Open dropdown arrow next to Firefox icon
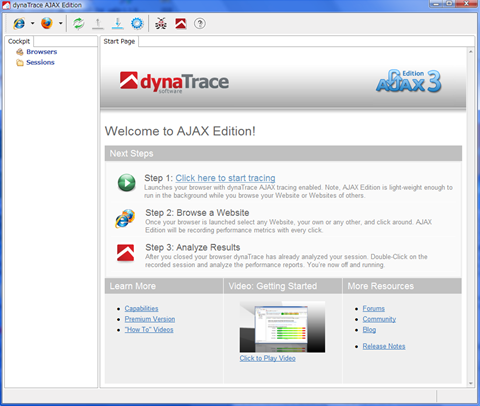 (x=60, y=24)
